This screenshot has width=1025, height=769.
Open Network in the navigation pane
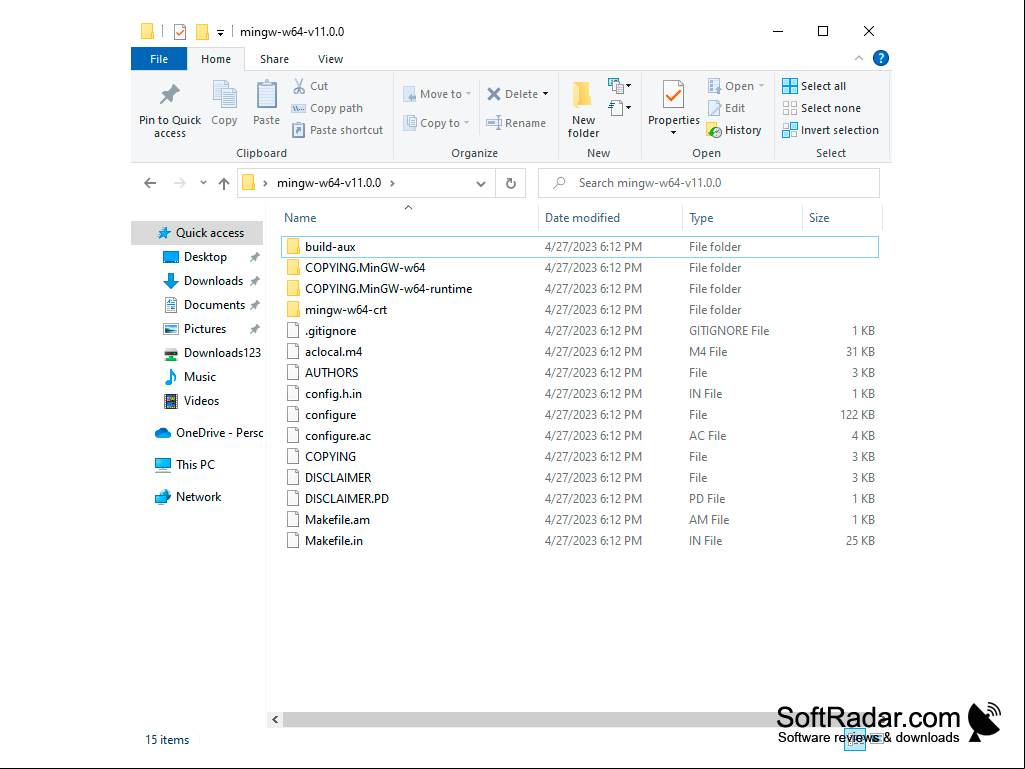[188, 497]
